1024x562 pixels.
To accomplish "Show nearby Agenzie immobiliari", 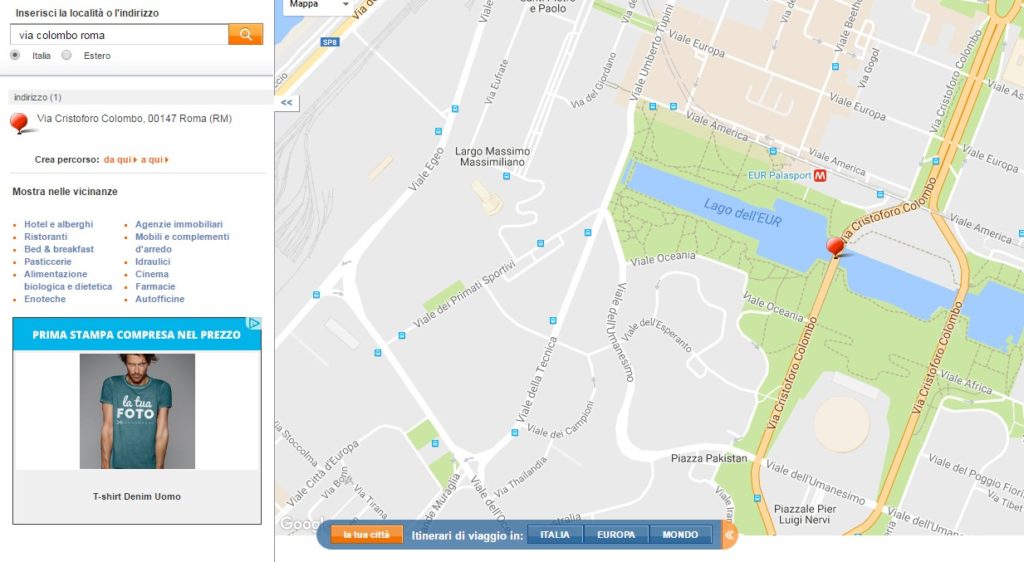I will [x=179, y=224].
